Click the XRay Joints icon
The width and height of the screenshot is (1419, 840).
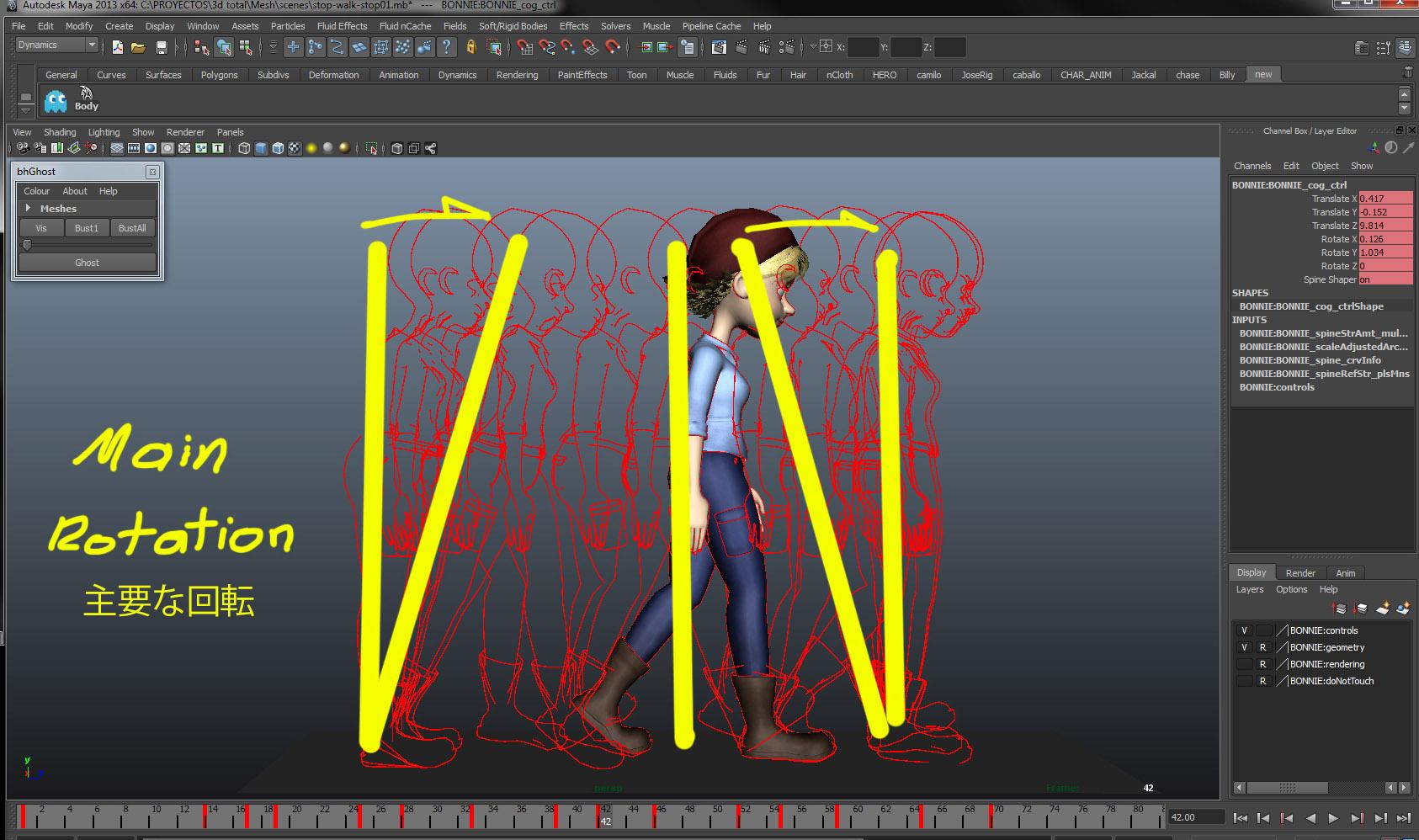(x=430, y=149)
